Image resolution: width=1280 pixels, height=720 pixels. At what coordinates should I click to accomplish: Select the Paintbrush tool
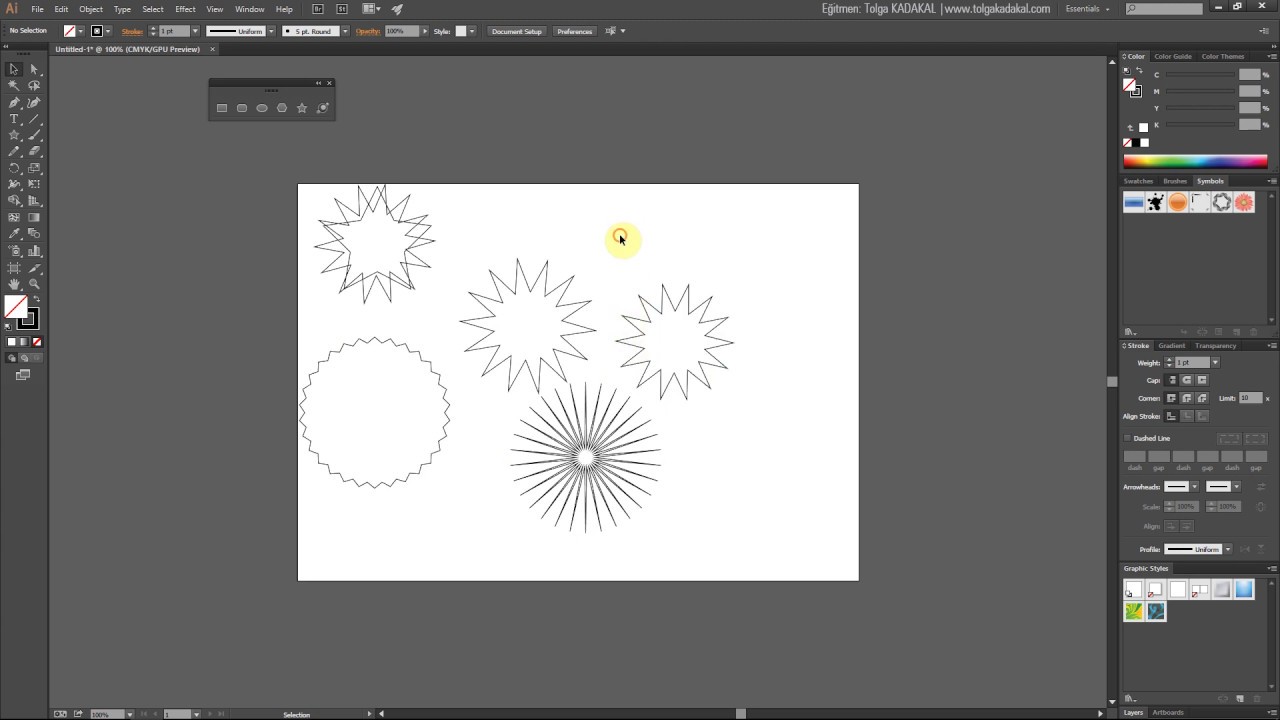coord(34,135)
